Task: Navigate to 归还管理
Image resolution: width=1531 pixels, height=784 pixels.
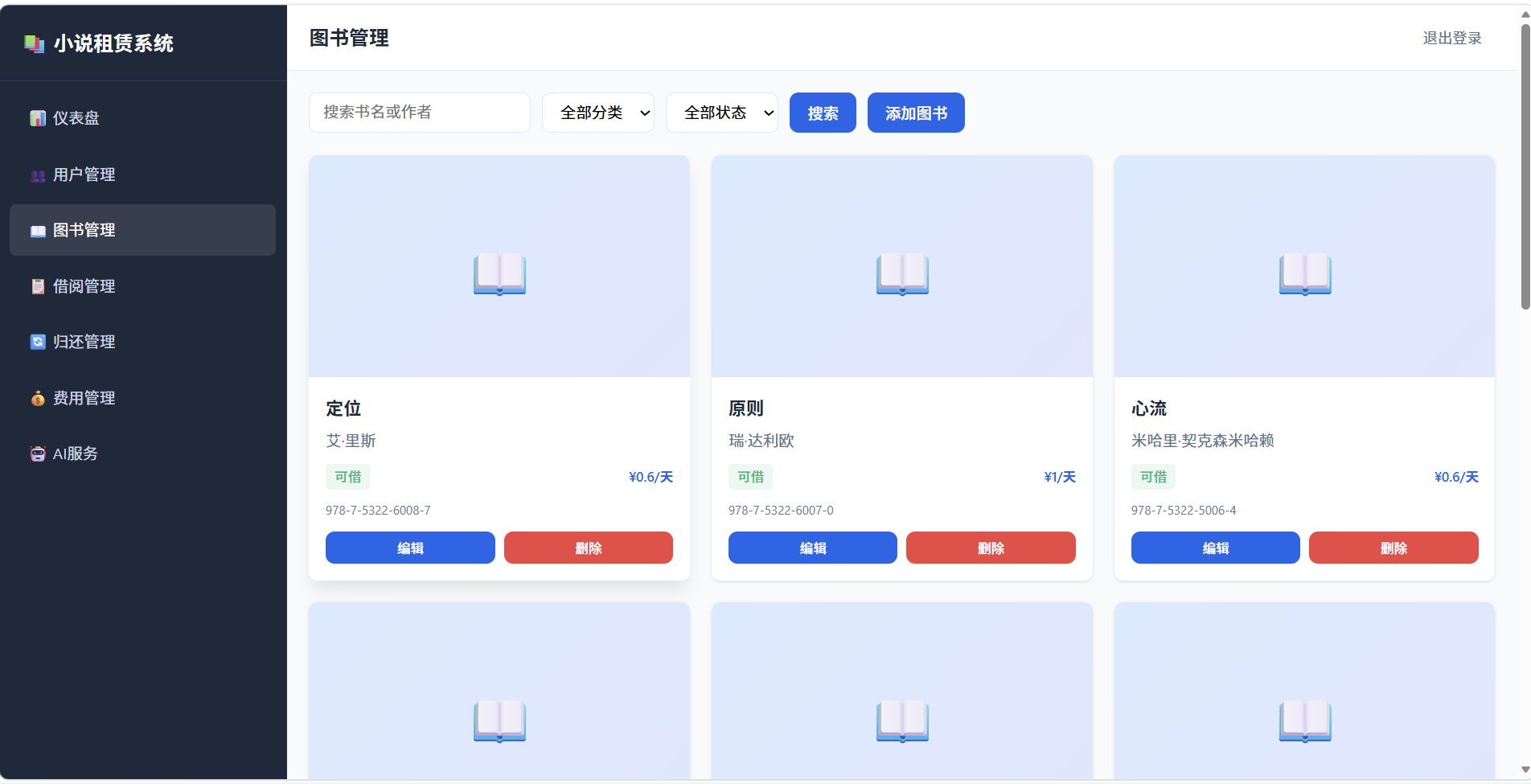Action: [x=142, y=342]
